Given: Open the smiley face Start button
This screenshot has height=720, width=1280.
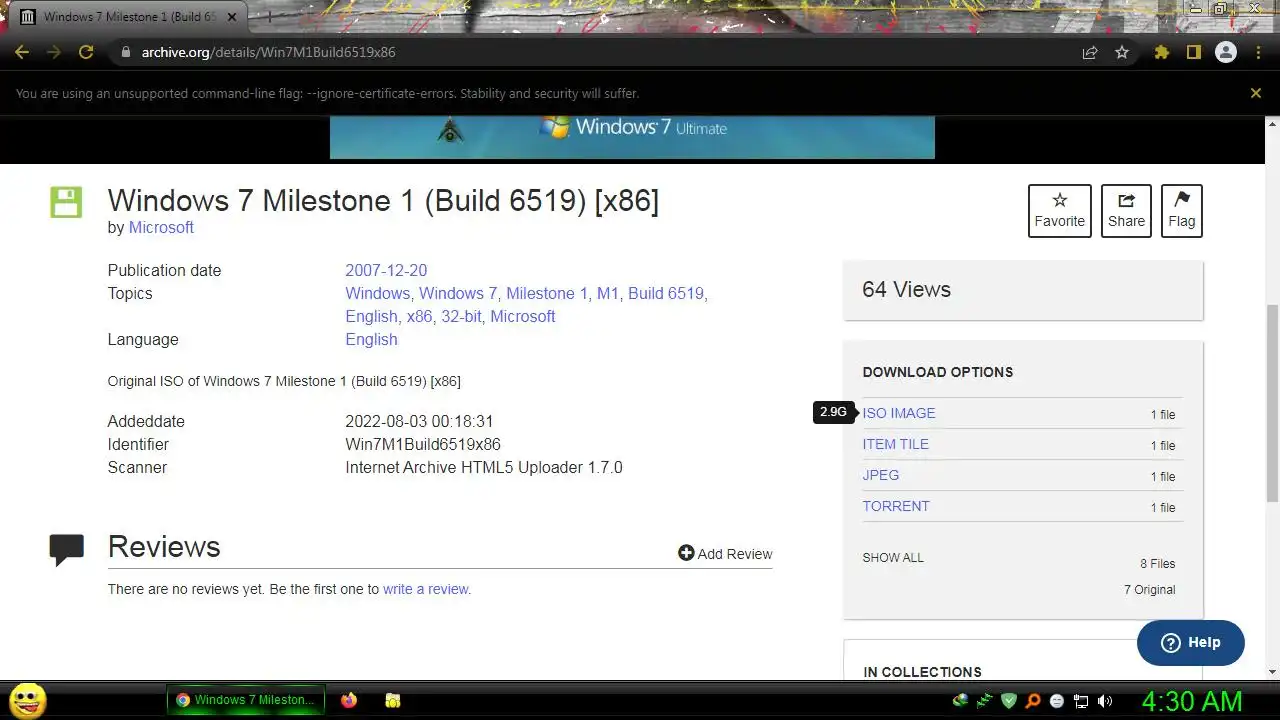Looking at the screenshot, I should (x=28, y=700).
